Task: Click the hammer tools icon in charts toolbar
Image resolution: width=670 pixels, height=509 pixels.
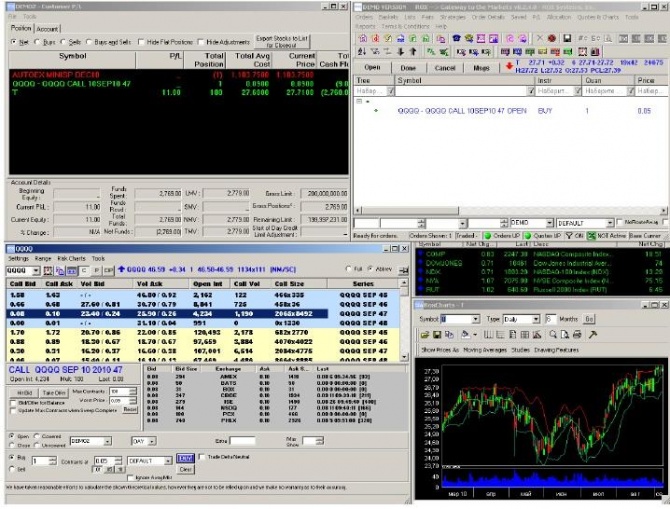Action: pyautogui.click(x=593, y=335)
